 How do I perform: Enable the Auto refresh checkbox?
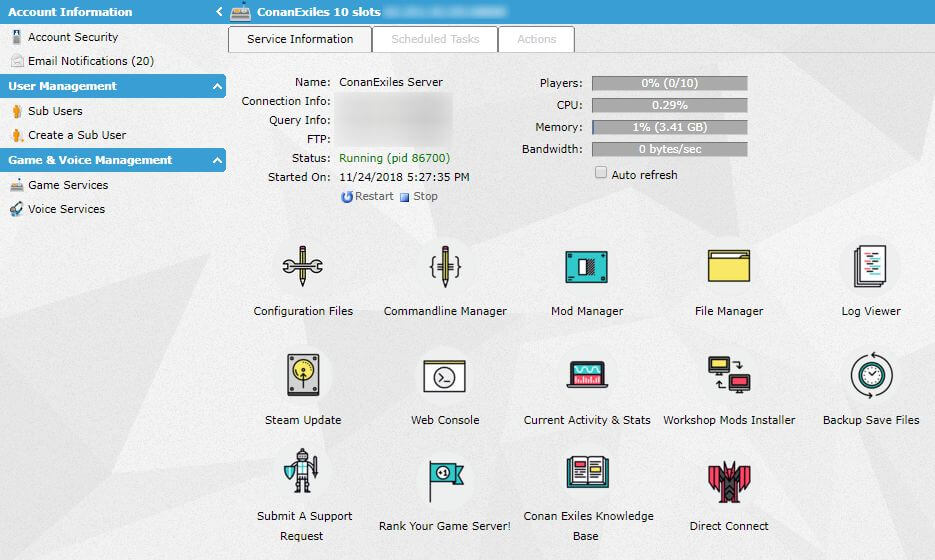click(x=601, y=174)
